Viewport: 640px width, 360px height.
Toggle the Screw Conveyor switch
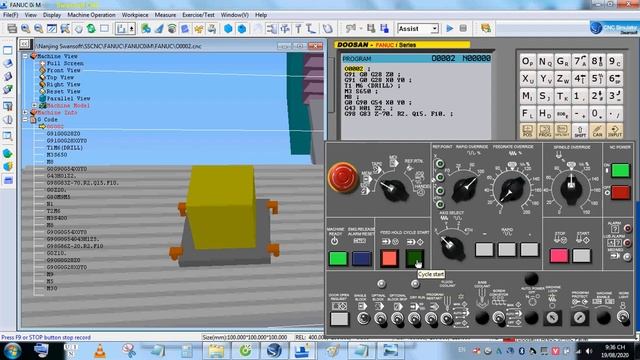tap(498, 317)
